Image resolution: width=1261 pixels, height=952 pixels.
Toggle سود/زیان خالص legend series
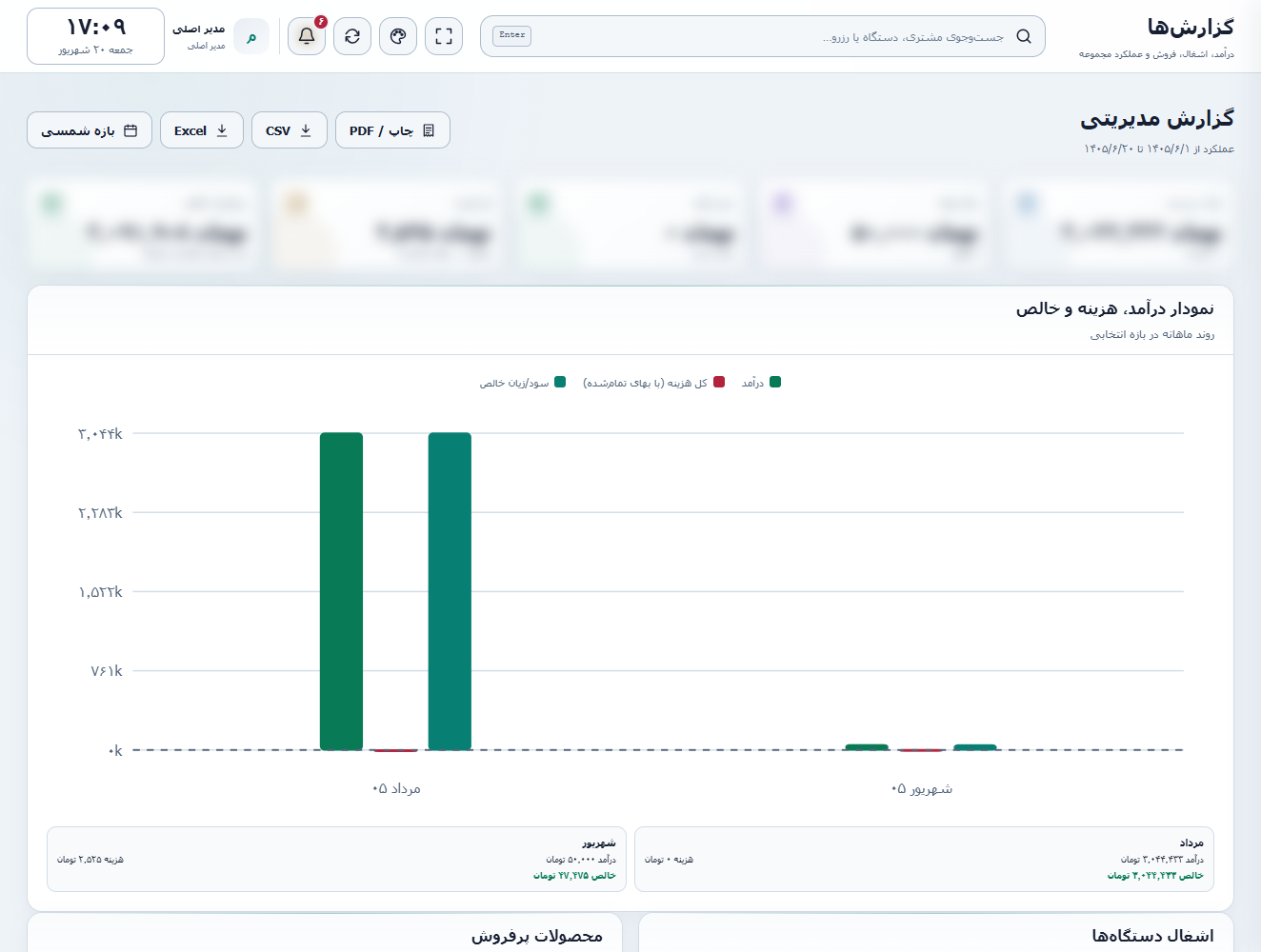(523, 383)
